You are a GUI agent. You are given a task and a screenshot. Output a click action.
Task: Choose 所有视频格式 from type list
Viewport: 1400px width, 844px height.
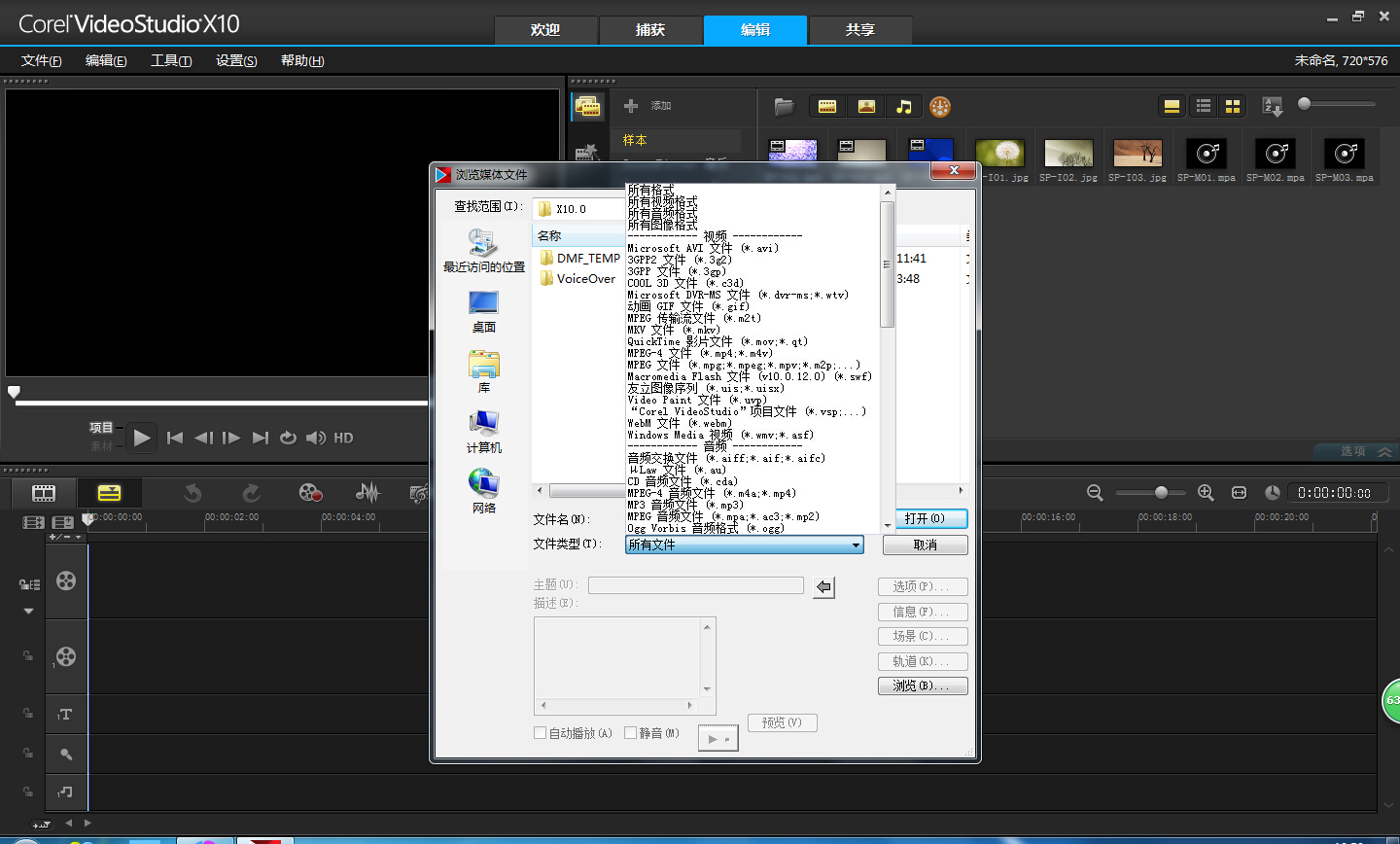[662, 201]
